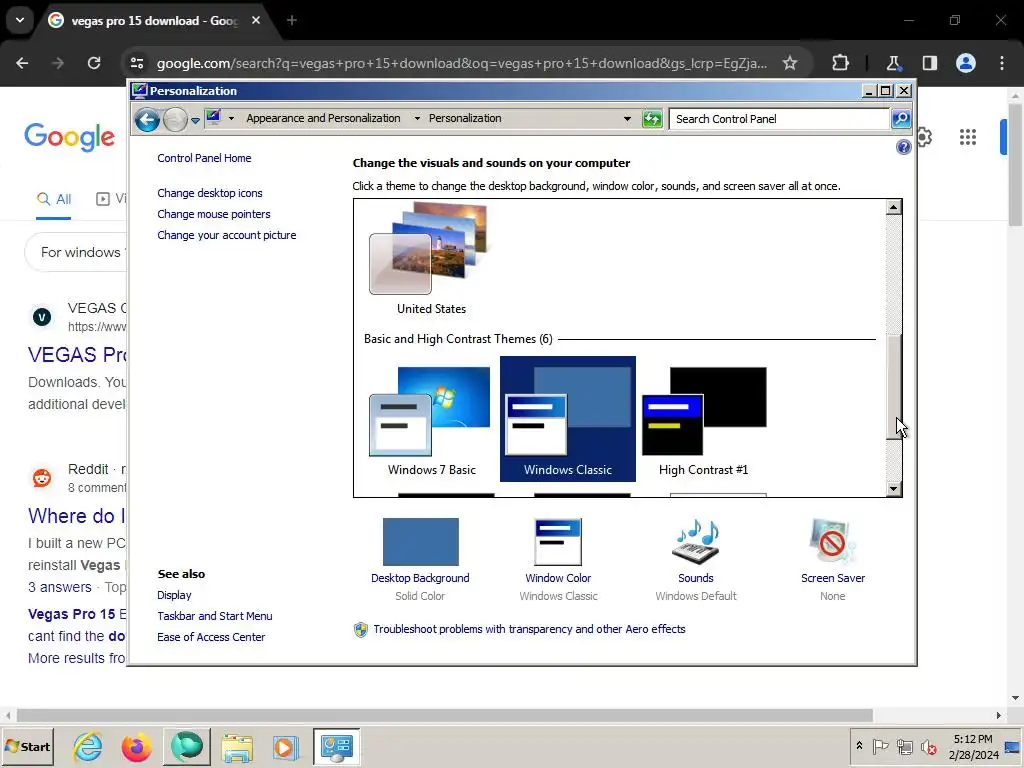Click the search magnifier button in Control Panel
This screenshot has width=1024, height=768.
[x=901, y=119]
